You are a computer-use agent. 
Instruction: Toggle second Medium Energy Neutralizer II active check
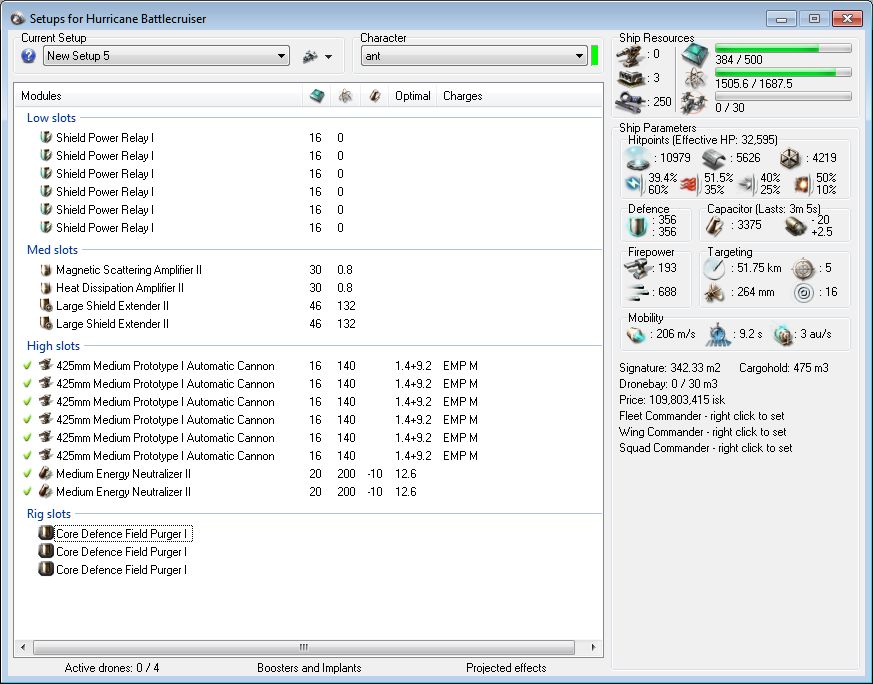tap(27, 491)
